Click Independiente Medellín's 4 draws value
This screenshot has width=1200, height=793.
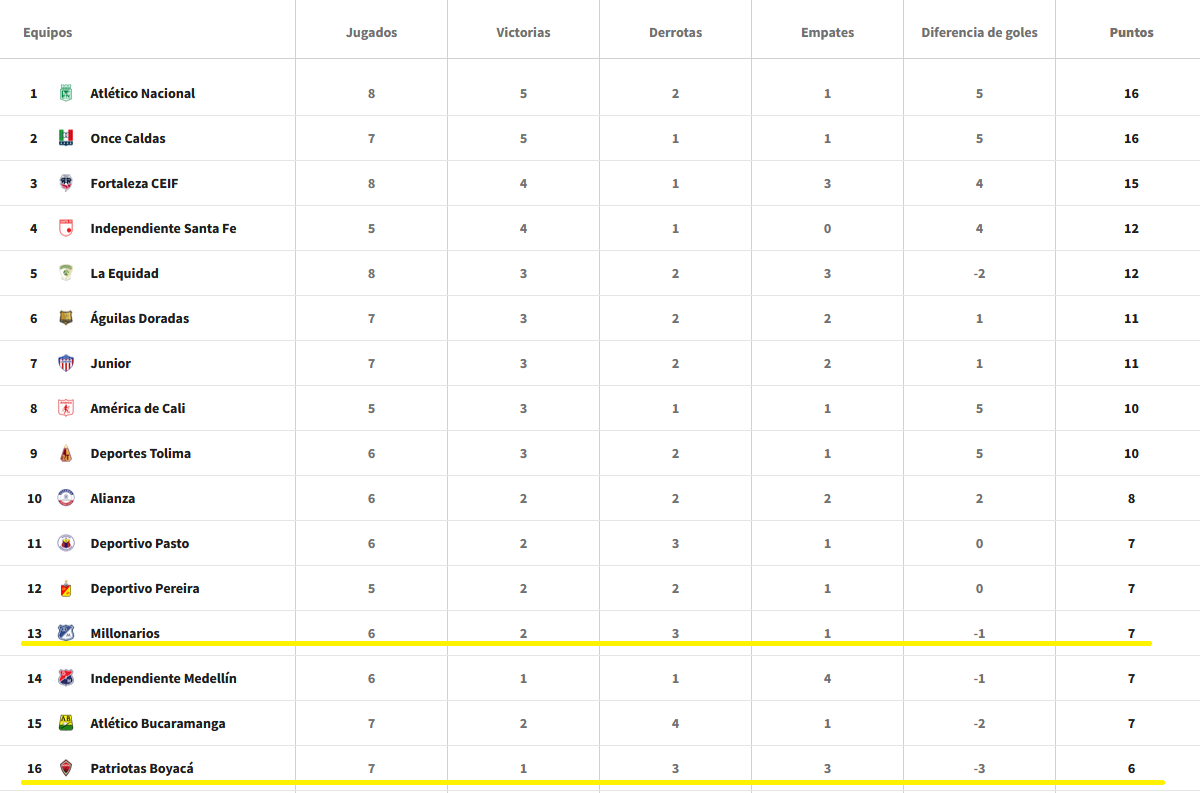click(827, 678)
